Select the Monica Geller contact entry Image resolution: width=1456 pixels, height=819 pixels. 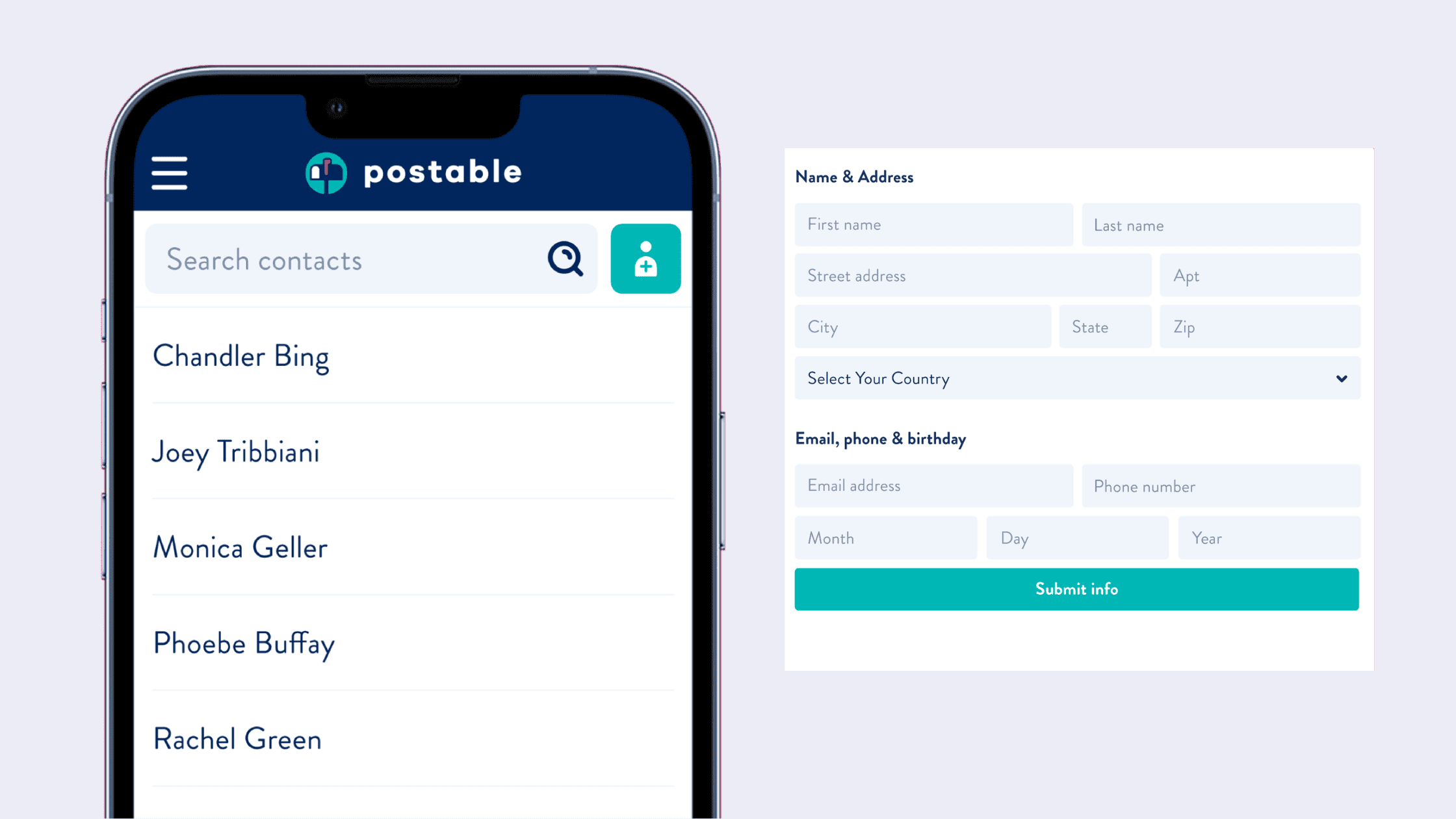240,547
